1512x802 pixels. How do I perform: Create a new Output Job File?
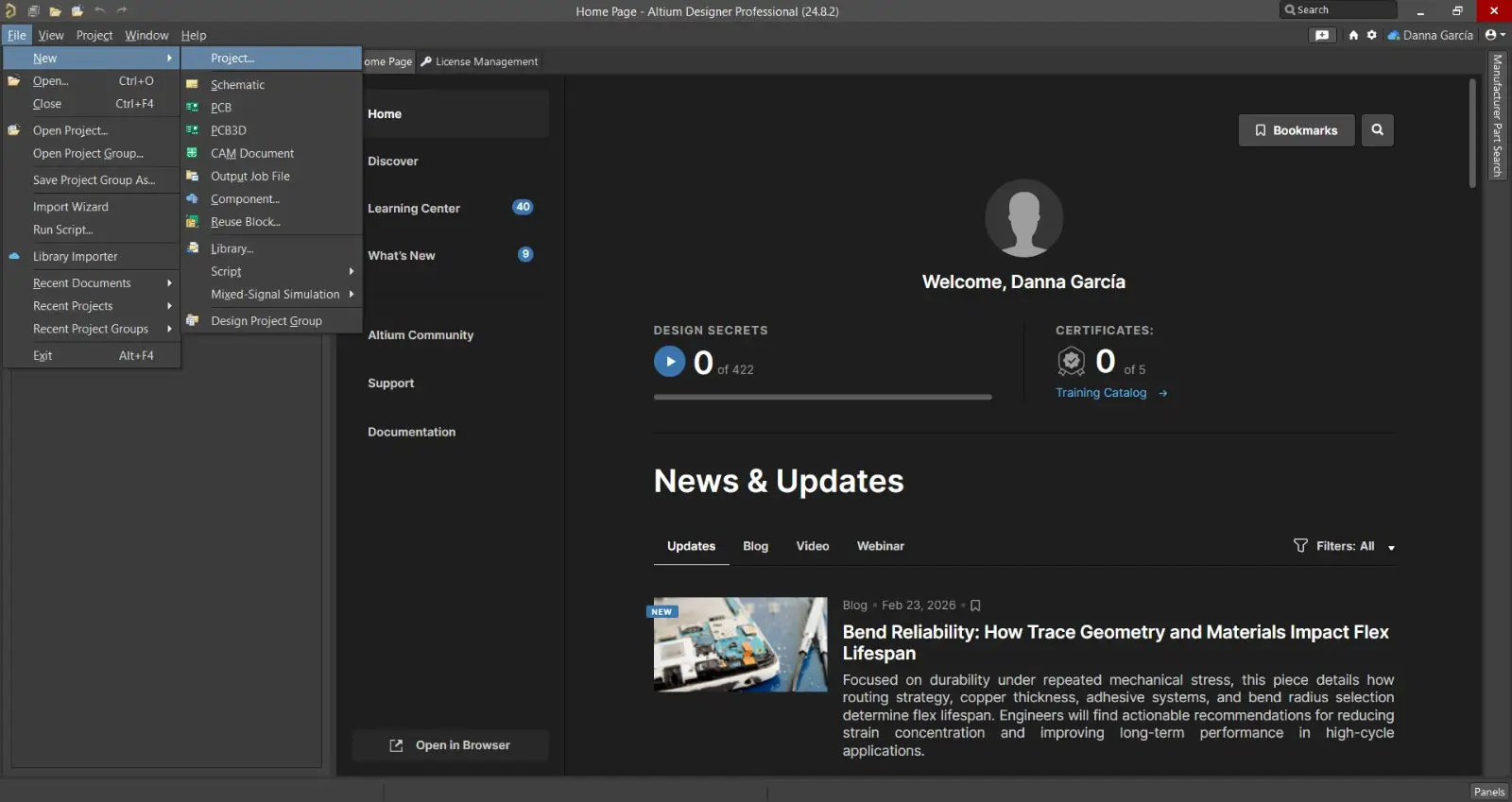(271, 177)
